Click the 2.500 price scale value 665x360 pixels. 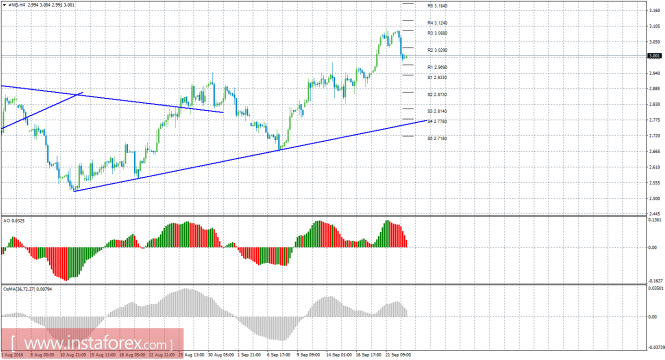pos(654,198)
